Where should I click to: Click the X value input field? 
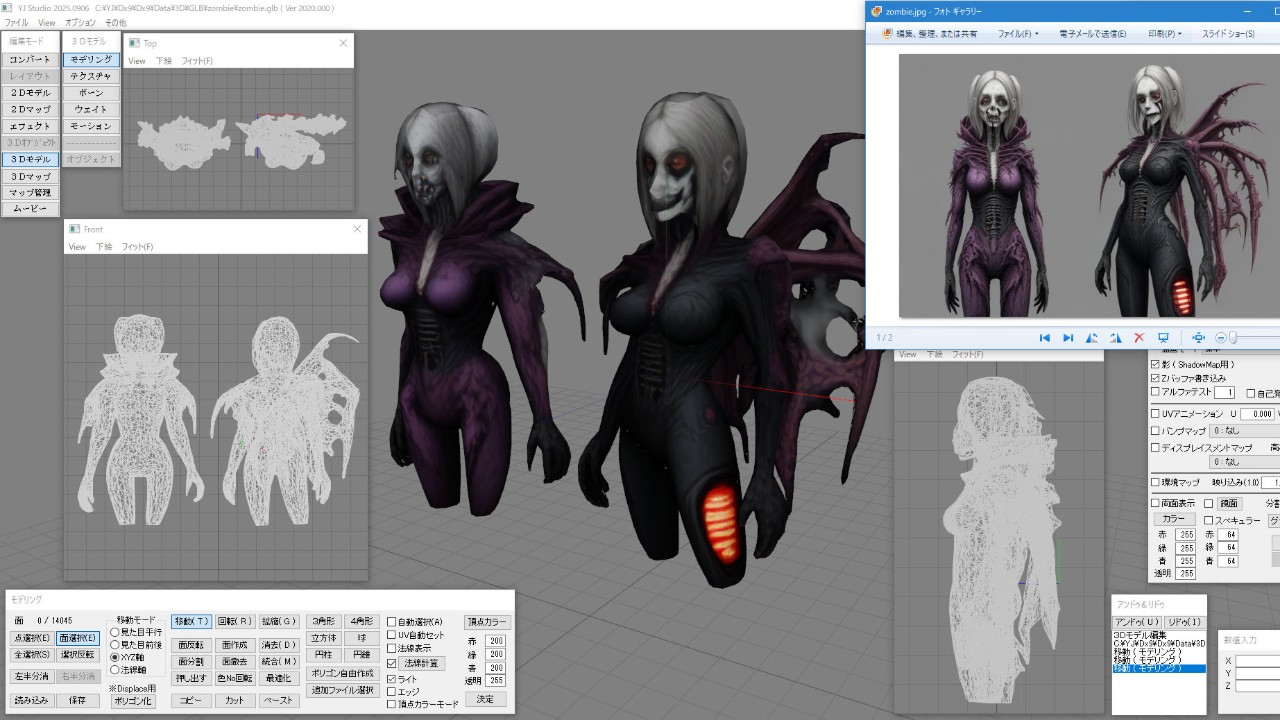click(x=1257, y=661)
